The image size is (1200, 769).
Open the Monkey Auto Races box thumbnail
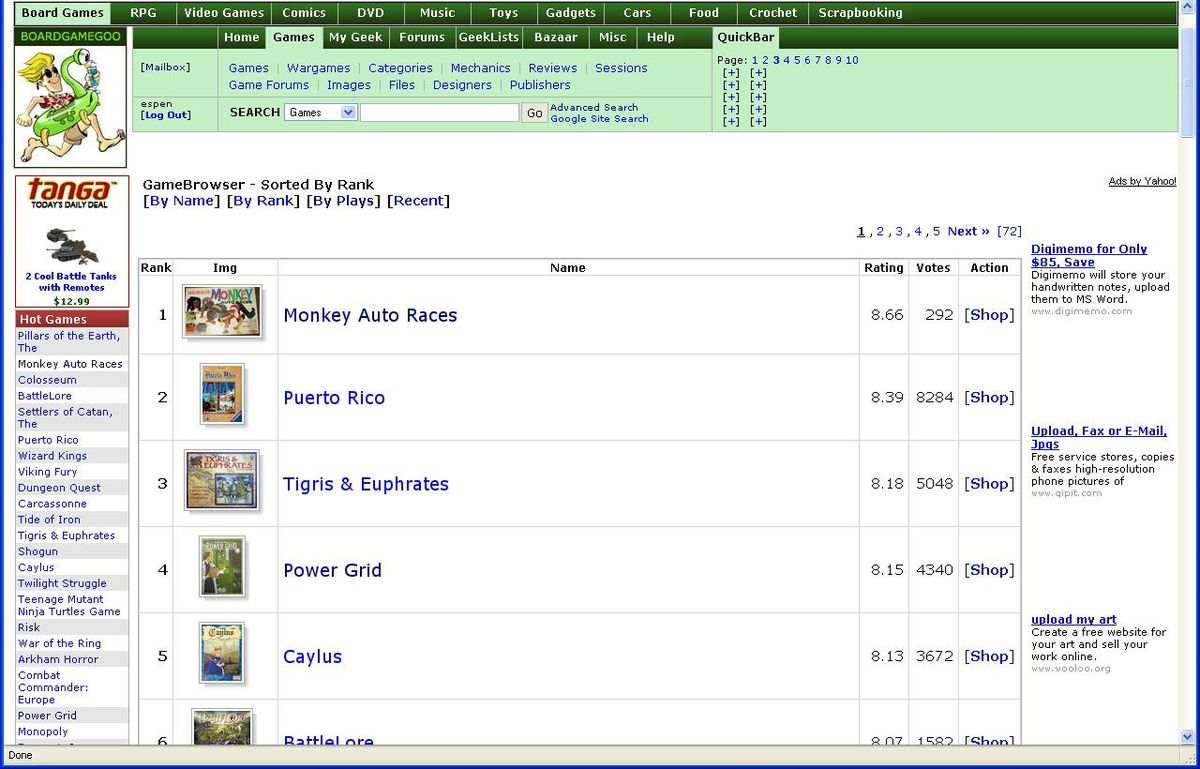pyautogui.click(x=222, y=311)
